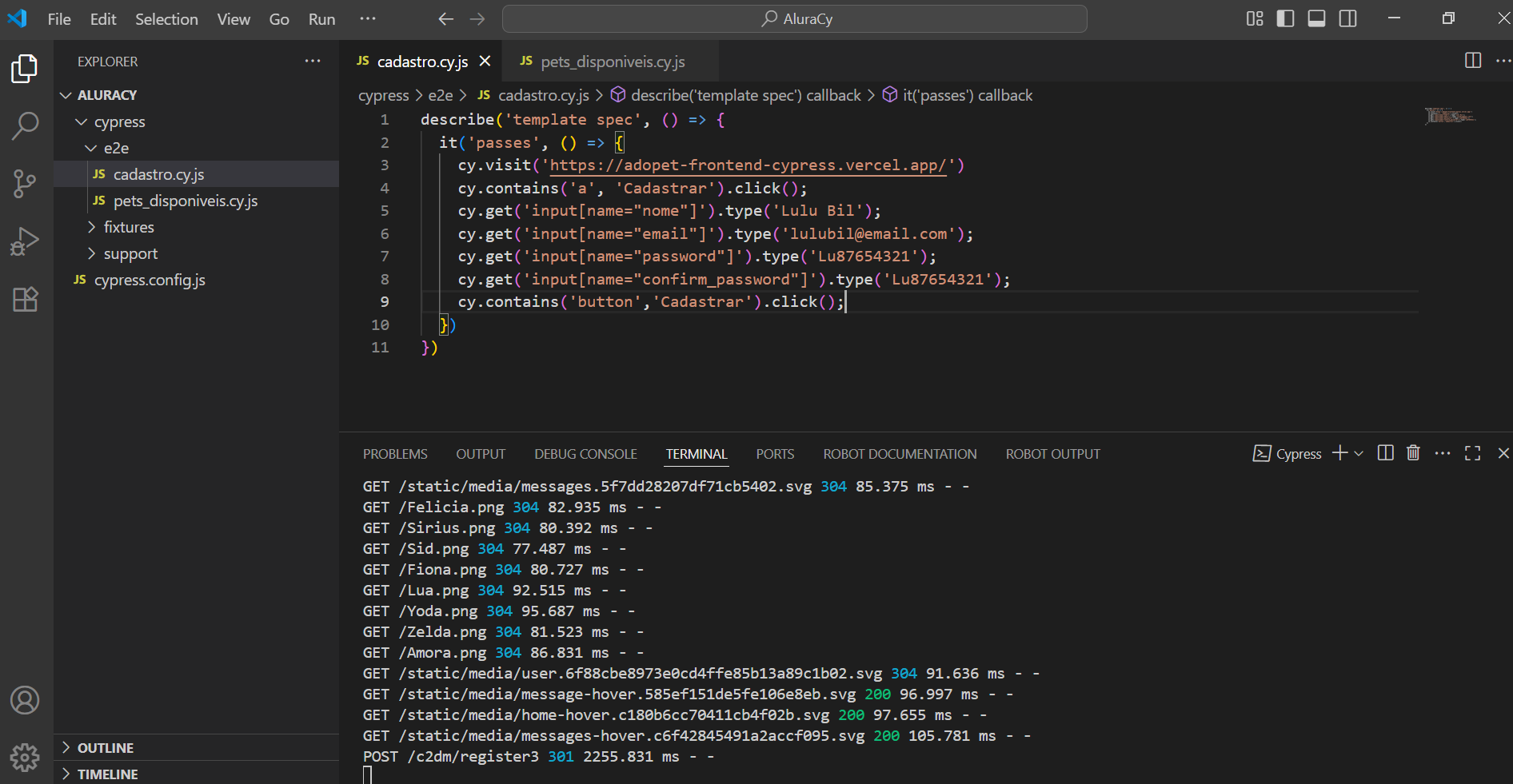Switch to the DEBUG CONSOLE tab
1513x784 pixels.
pyautogui.click(x=585, y=454)
